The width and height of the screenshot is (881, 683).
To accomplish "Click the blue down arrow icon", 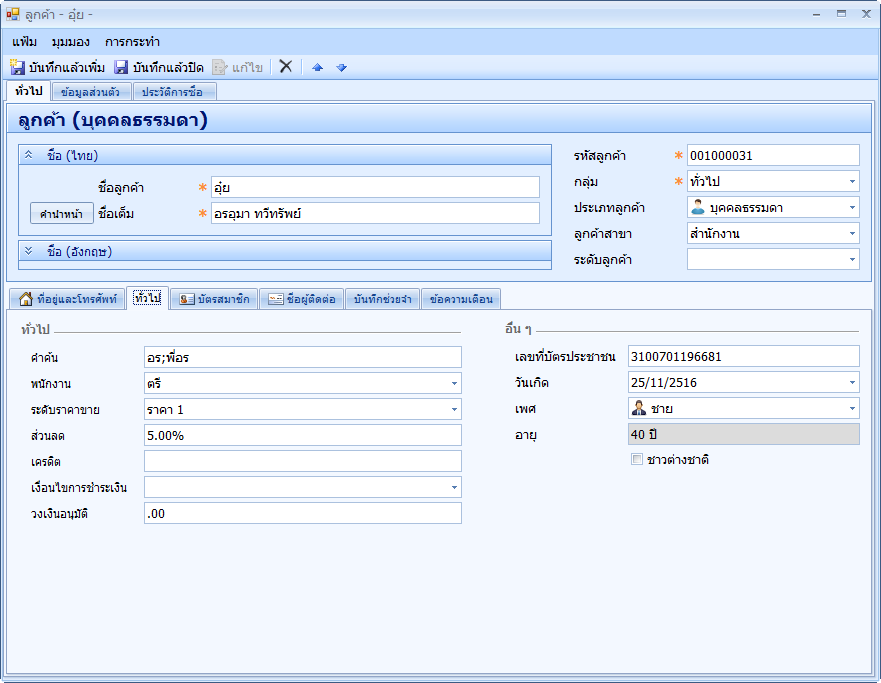I will 341,67.
